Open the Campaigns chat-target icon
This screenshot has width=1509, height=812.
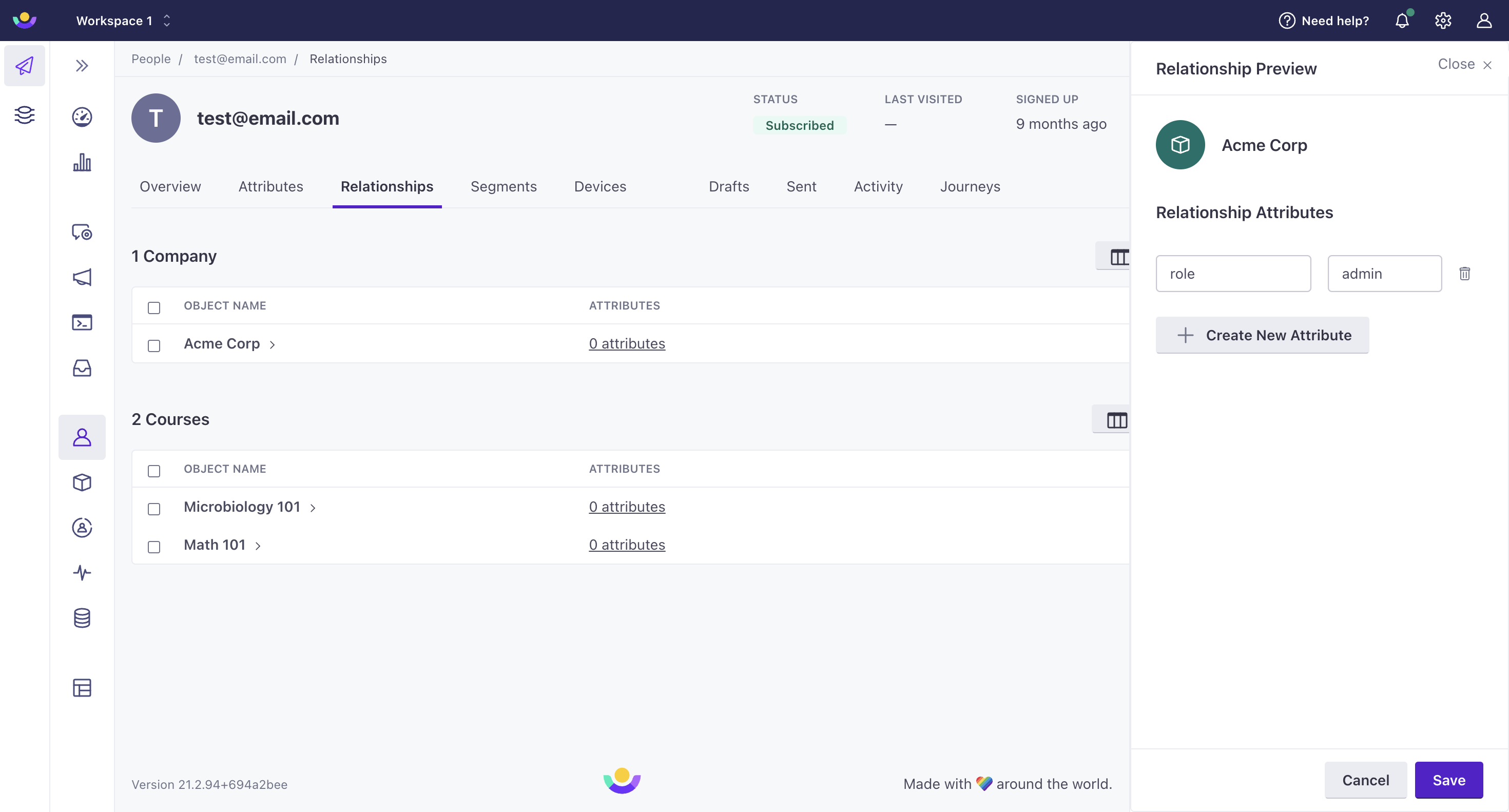(82, 232)
